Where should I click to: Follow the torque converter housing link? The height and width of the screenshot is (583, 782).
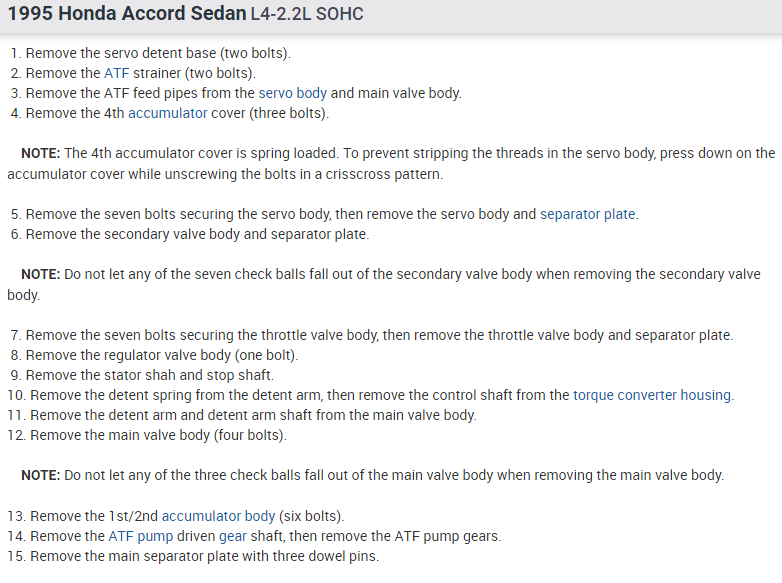tap(652, 395)
